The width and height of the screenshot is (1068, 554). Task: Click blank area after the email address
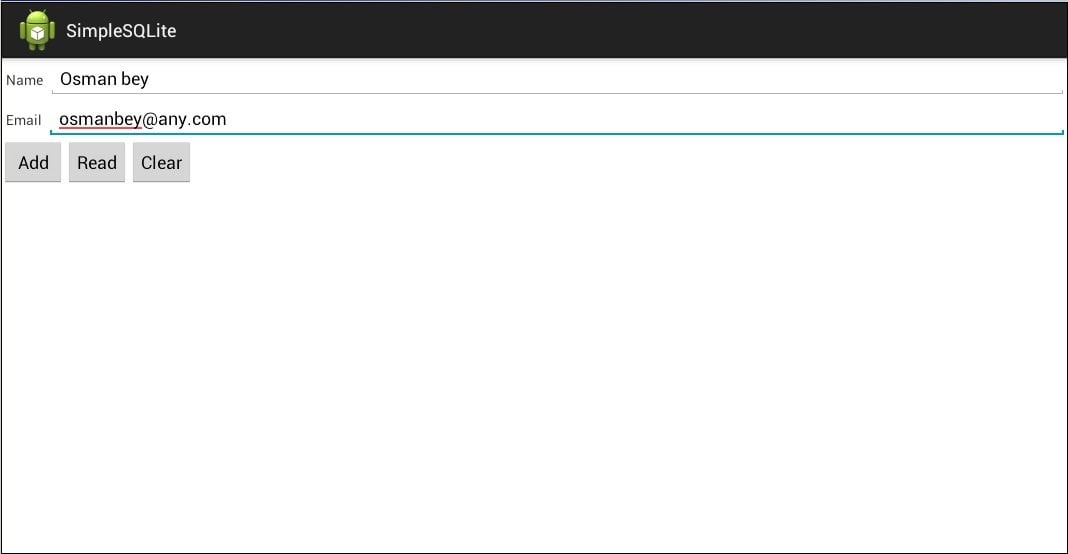click(x=644, y=119)
